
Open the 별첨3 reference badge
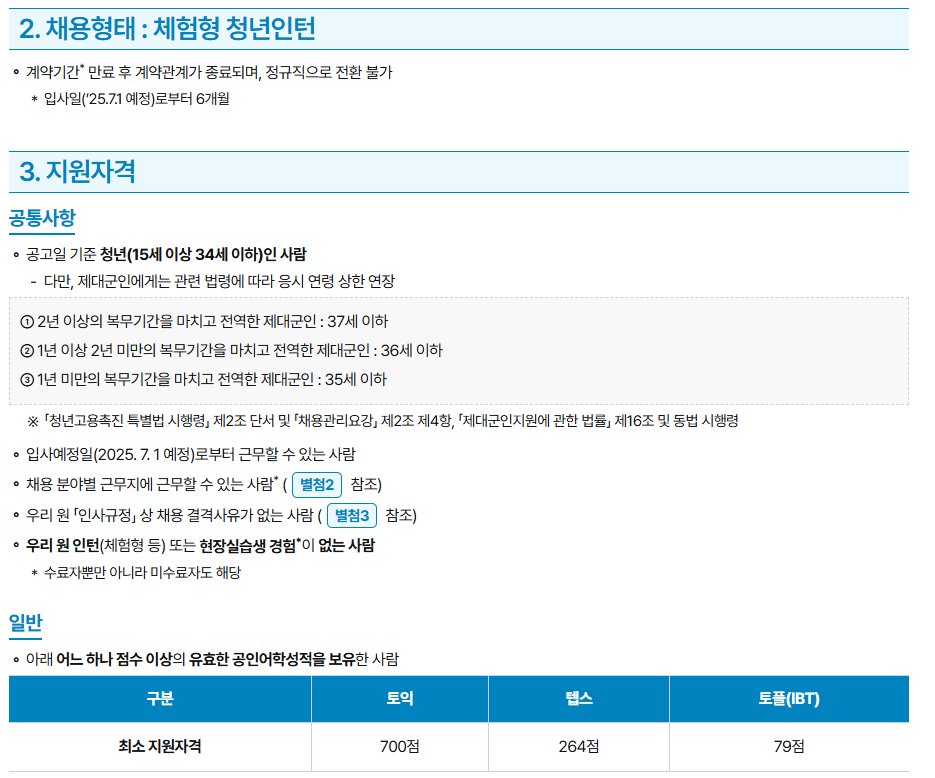(351, 516)
